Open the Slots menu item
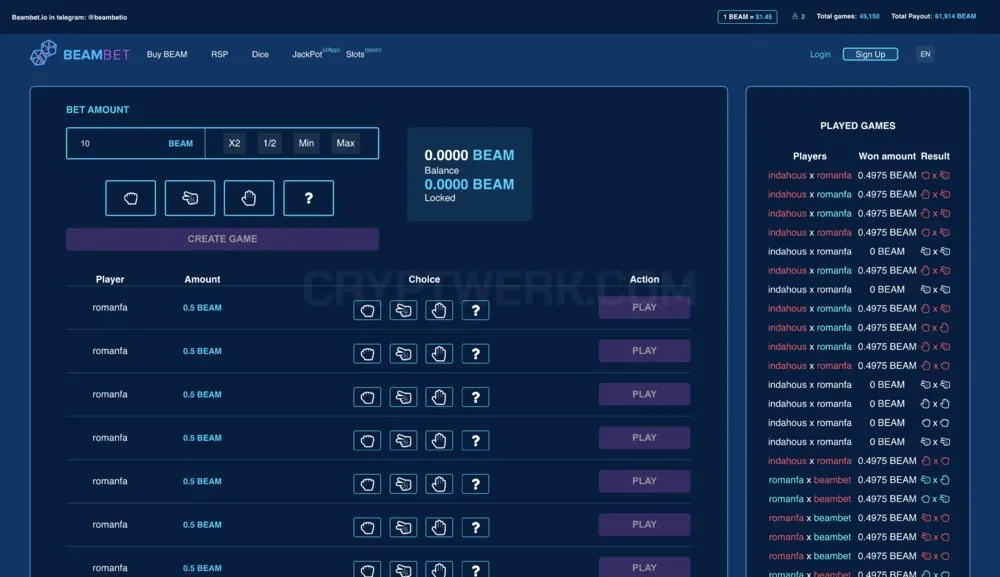 click(355, 54)
